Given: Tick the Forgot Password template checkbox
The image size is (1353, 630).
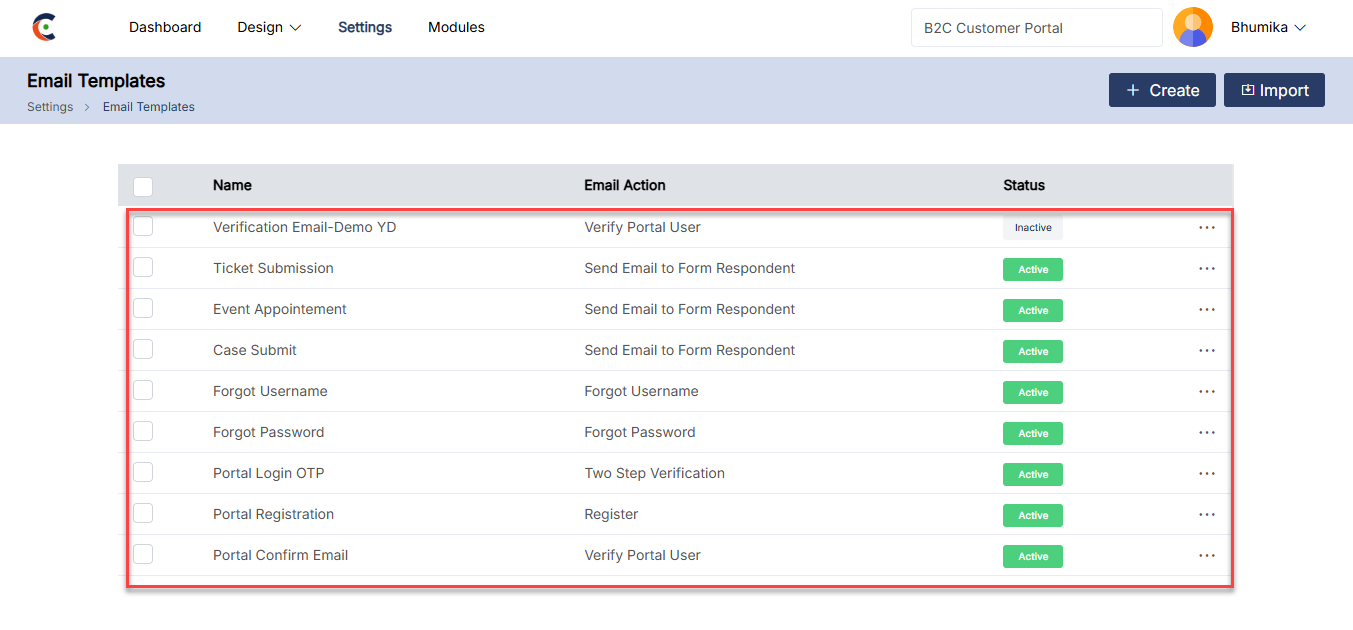Looking at the screenshot, I should coord(143,432).
